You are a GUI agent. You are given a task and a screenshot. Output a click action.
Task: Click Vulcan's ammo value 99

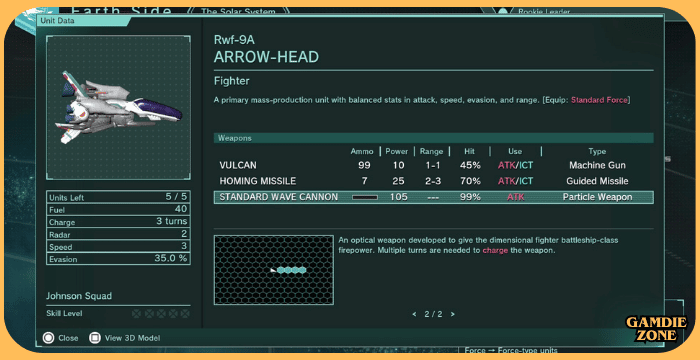coord(364,165)
